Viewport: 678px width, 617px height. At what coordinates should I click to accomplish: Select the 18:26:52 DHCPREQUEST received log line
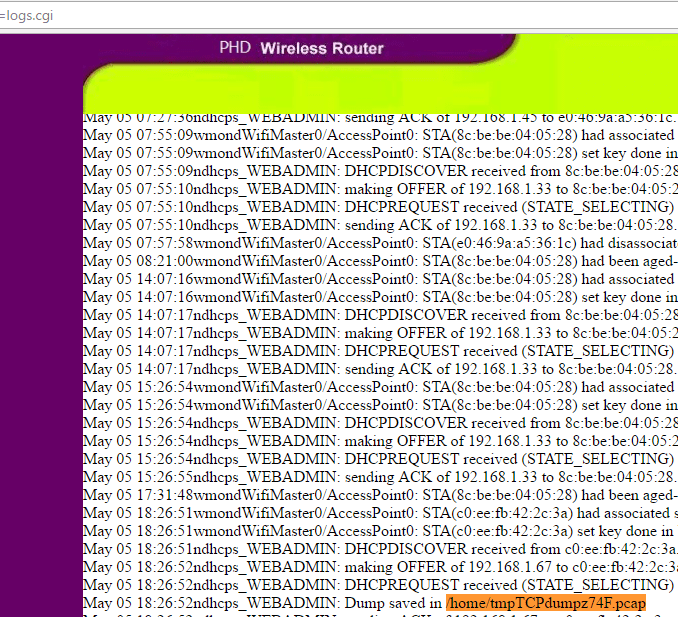[x=380, y=584]
